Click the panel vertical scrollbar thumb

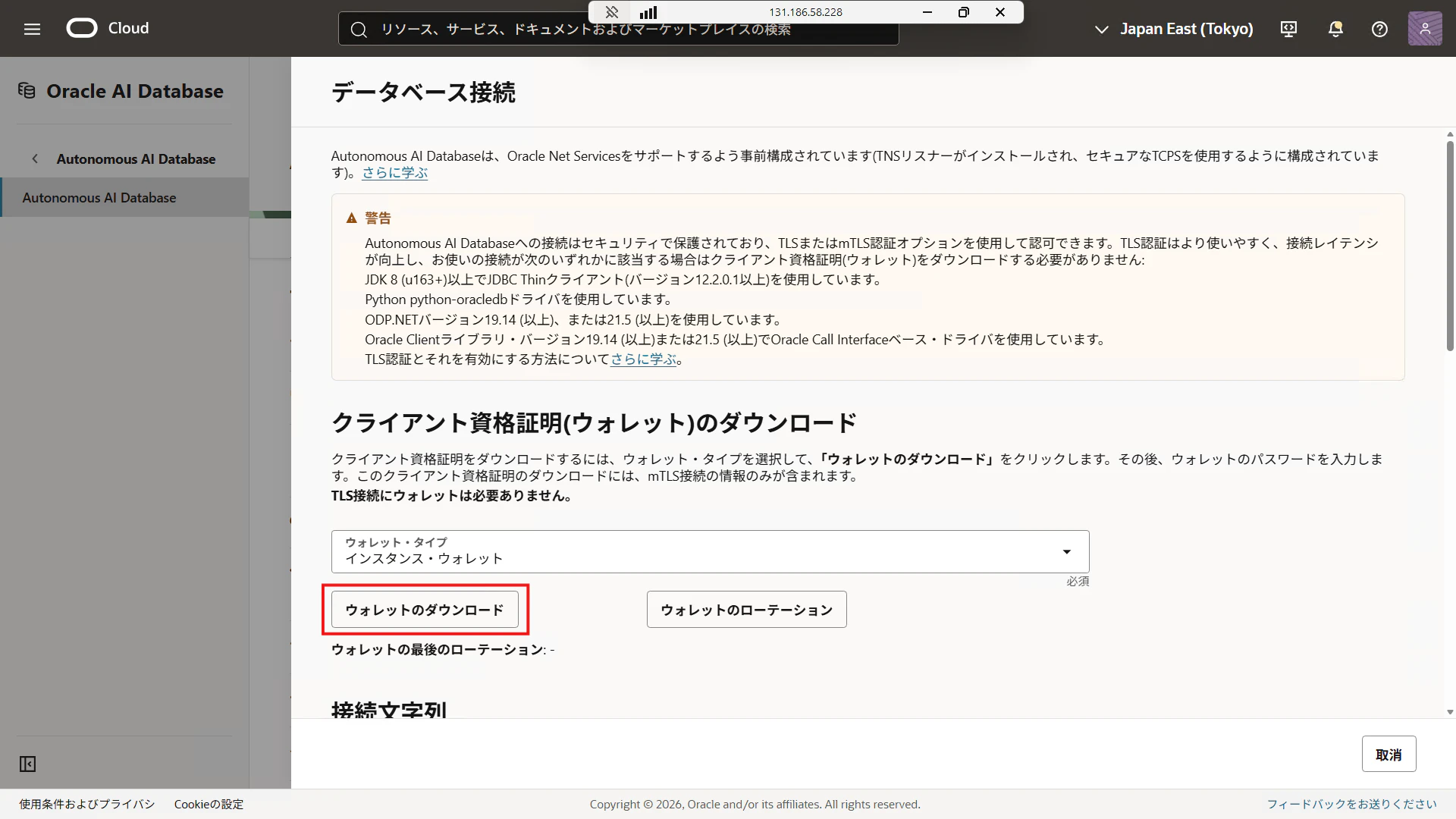coord(1449,246)
